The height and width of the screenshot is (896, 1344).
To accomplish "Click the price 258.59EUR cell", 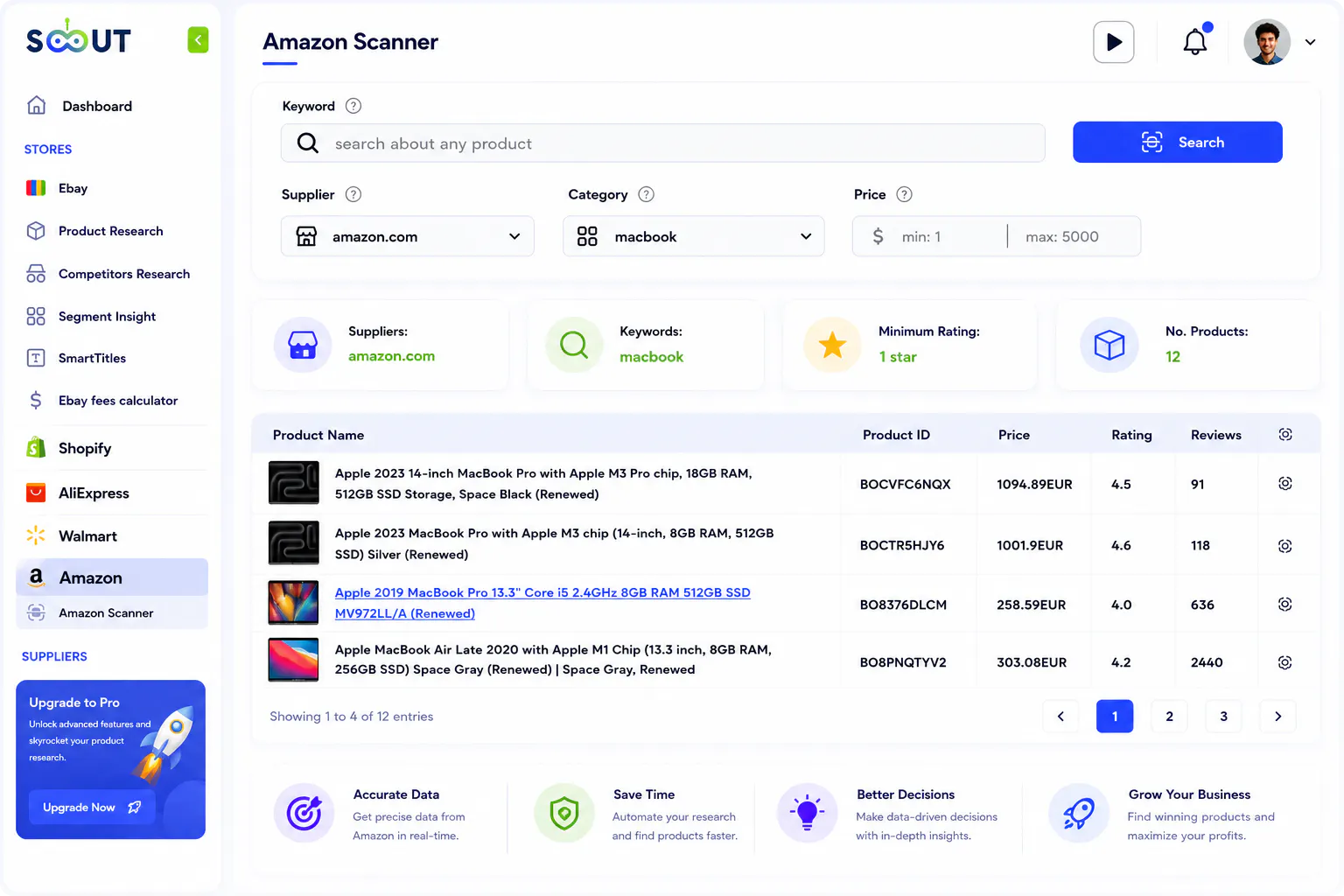I will [1032, 605].
